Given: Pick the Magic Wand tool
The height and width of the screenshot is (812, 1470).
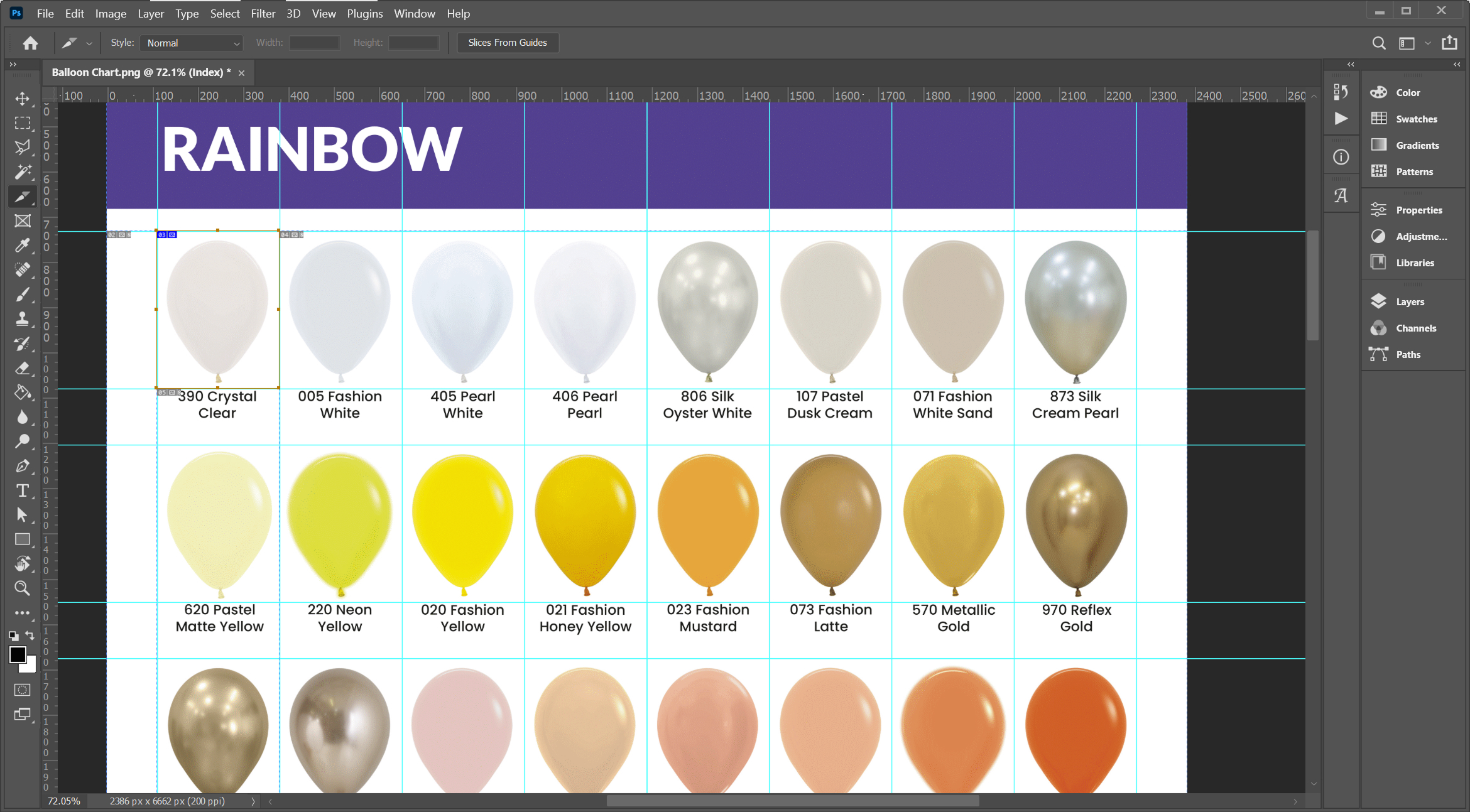Looking at the screenshot, I should (x=23, y=172).
